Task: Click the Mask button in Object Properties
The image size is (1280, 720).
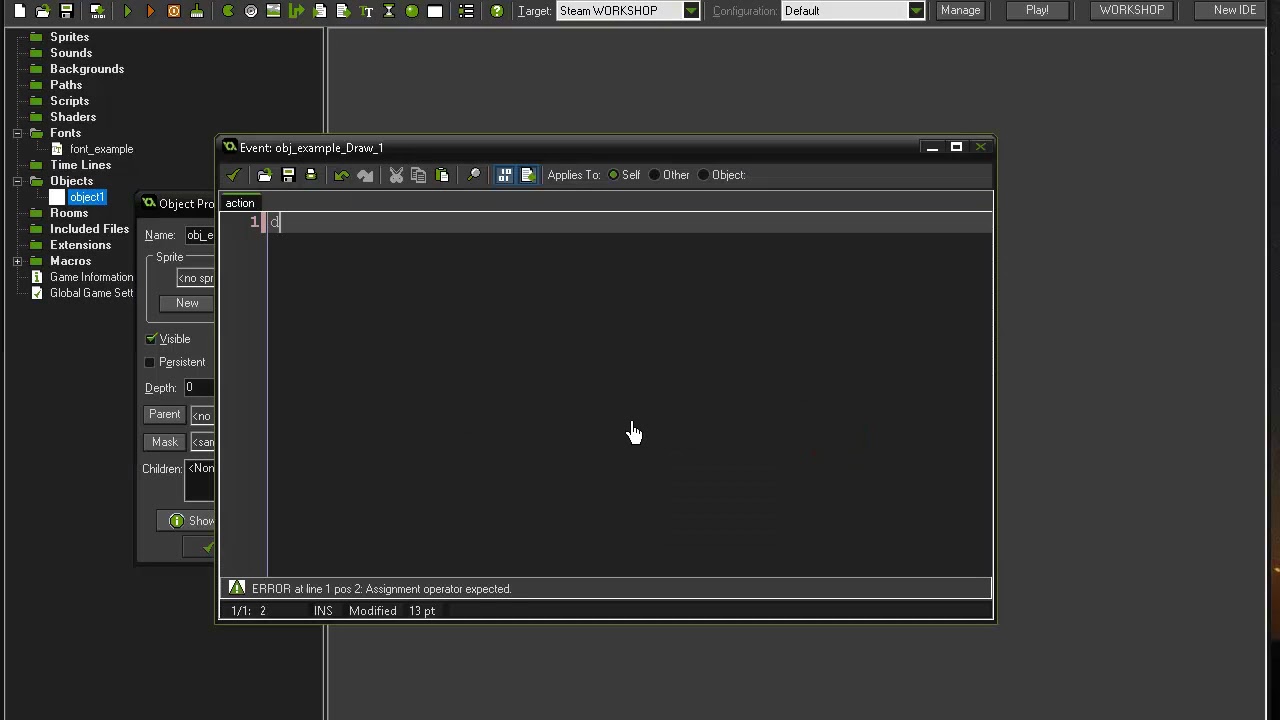Action: [164, 442]
